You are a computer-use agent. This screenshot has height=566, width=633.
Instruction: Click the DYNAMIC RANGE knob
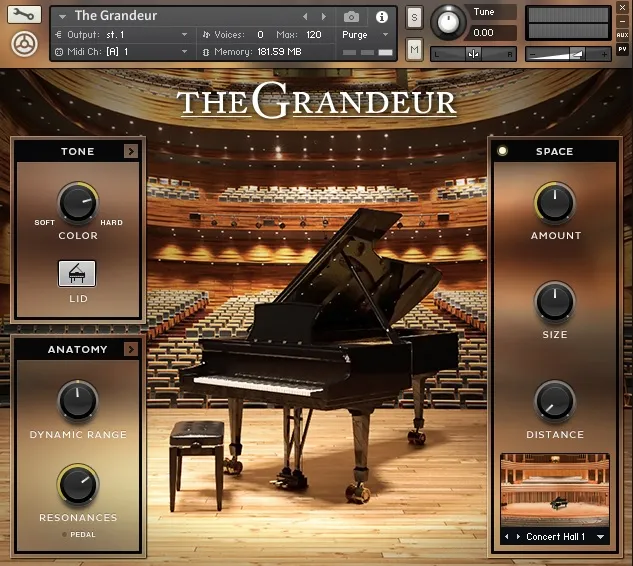(x=78, y=400)
